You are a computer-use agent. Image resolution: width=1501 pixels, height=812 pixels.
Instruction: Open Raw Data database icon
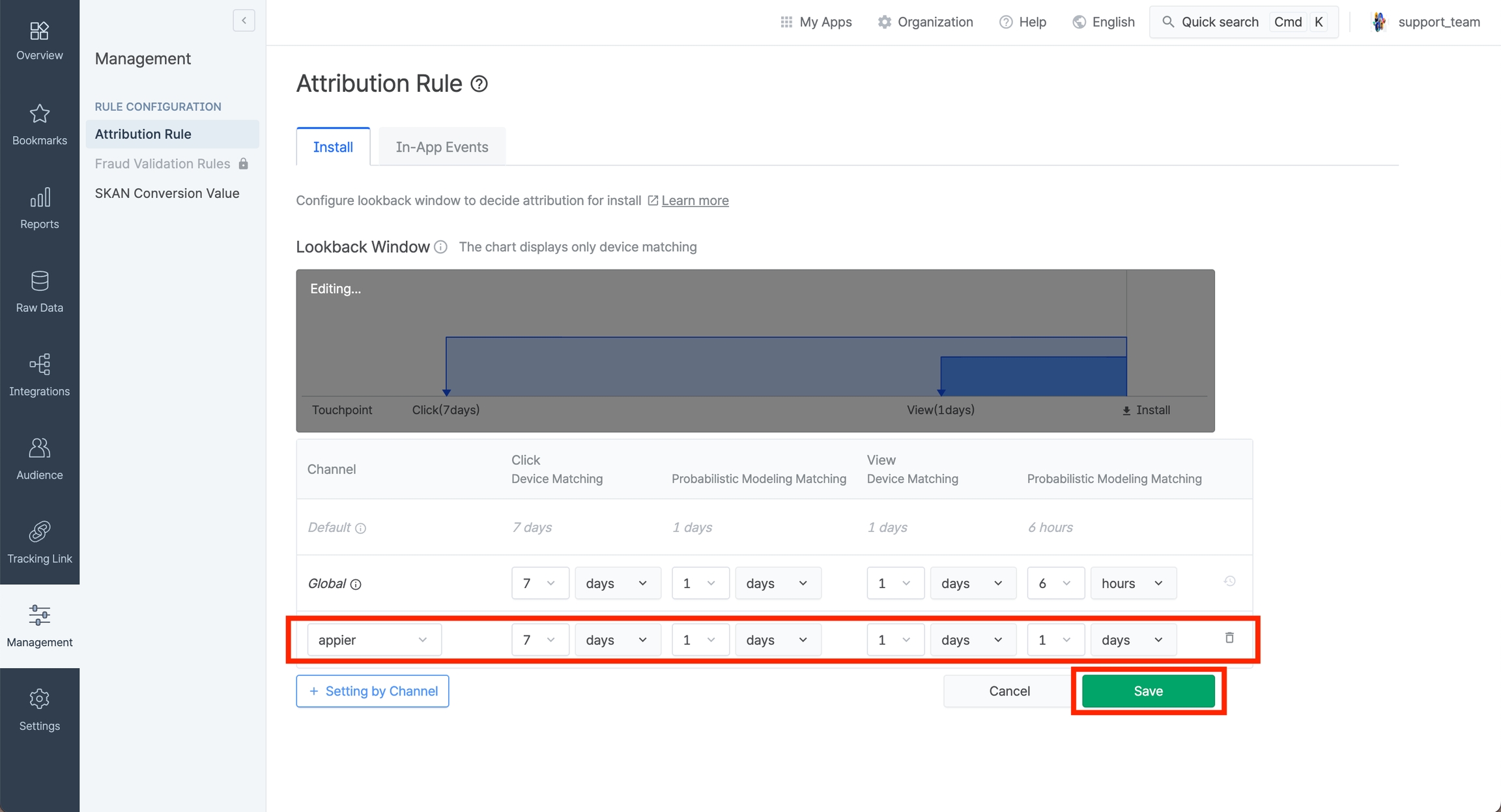39,281
